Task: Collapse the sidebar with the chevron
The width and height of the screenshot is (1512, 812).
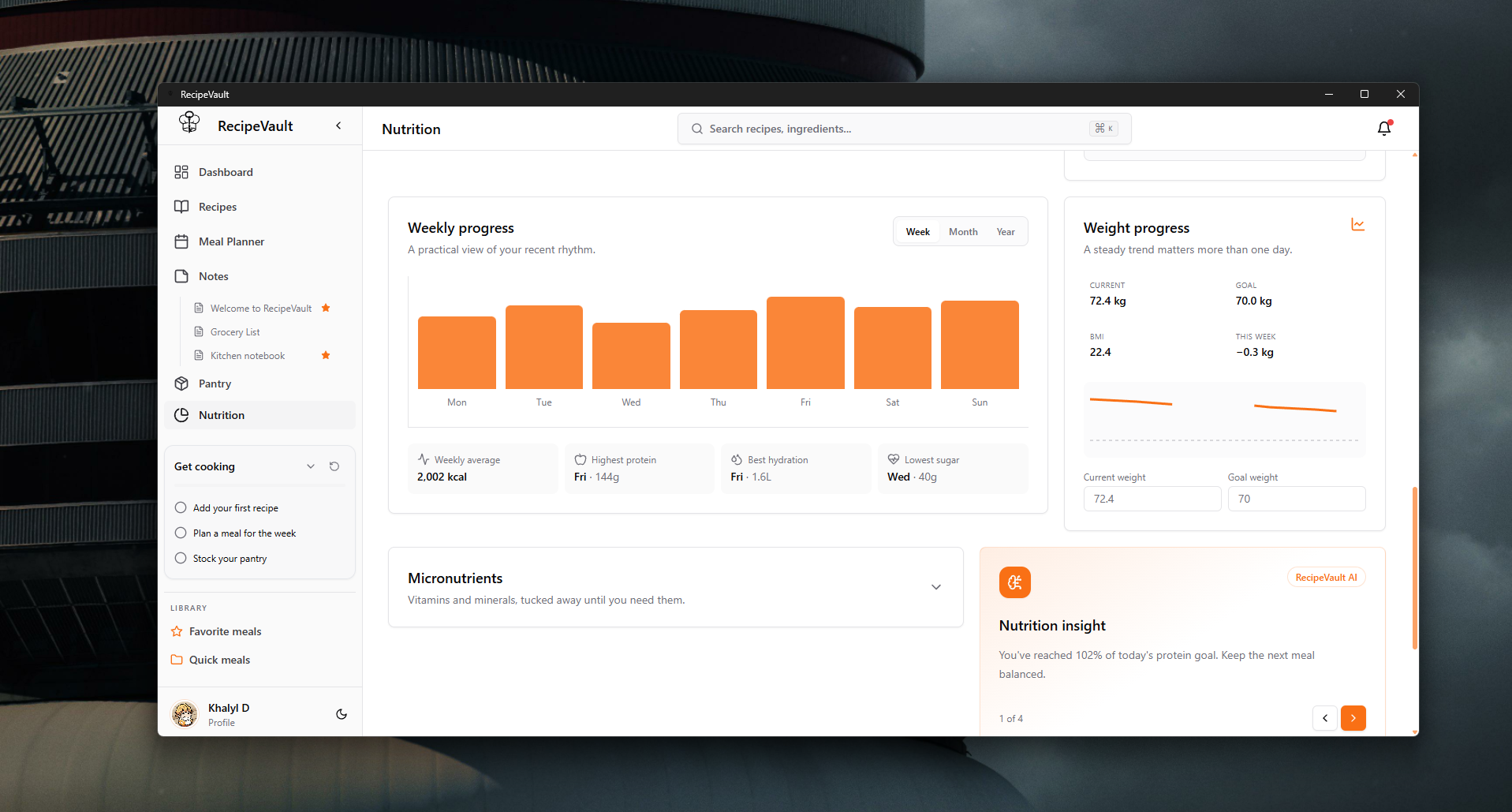Action: (x=338, y=125)
